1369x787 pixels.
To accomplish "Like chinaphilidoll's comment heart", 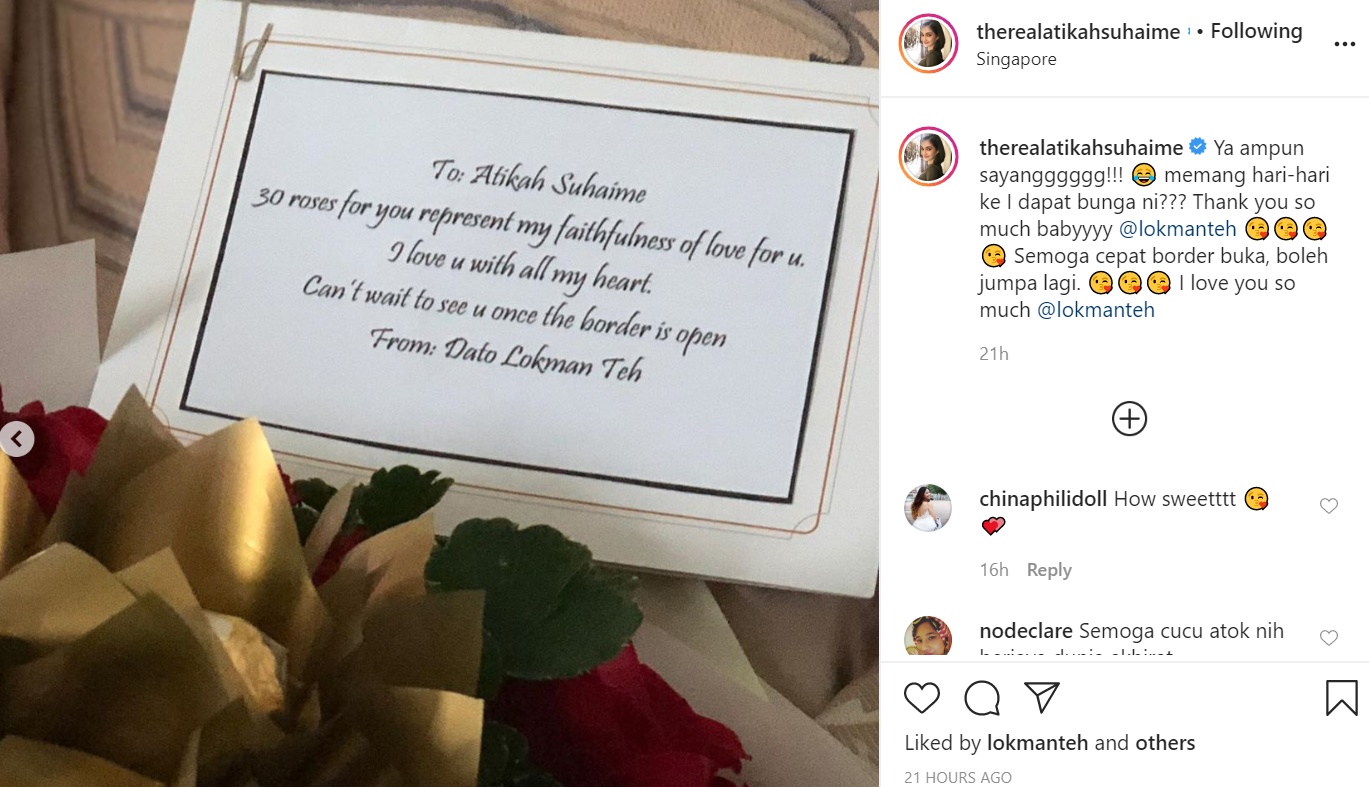I will tap(1329, 506).
